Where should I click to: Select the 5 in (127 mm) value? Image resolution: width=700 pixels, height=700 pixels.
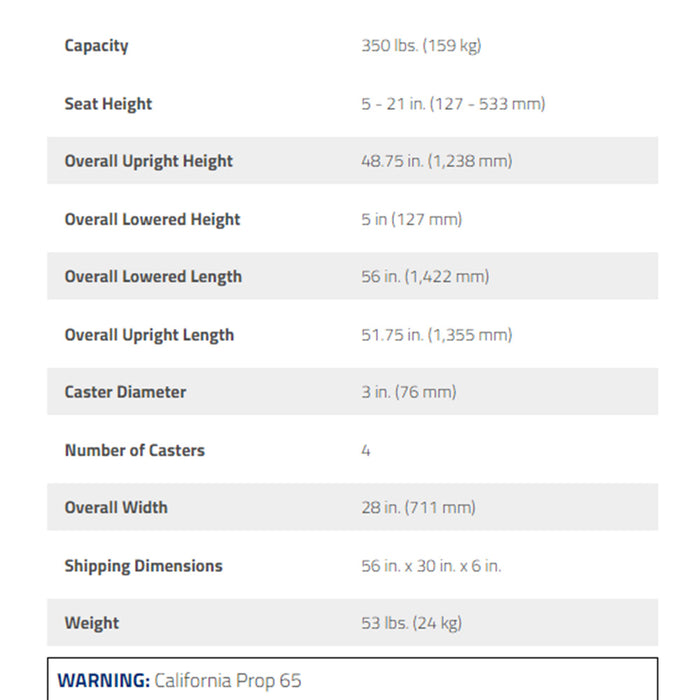(411, 219)
